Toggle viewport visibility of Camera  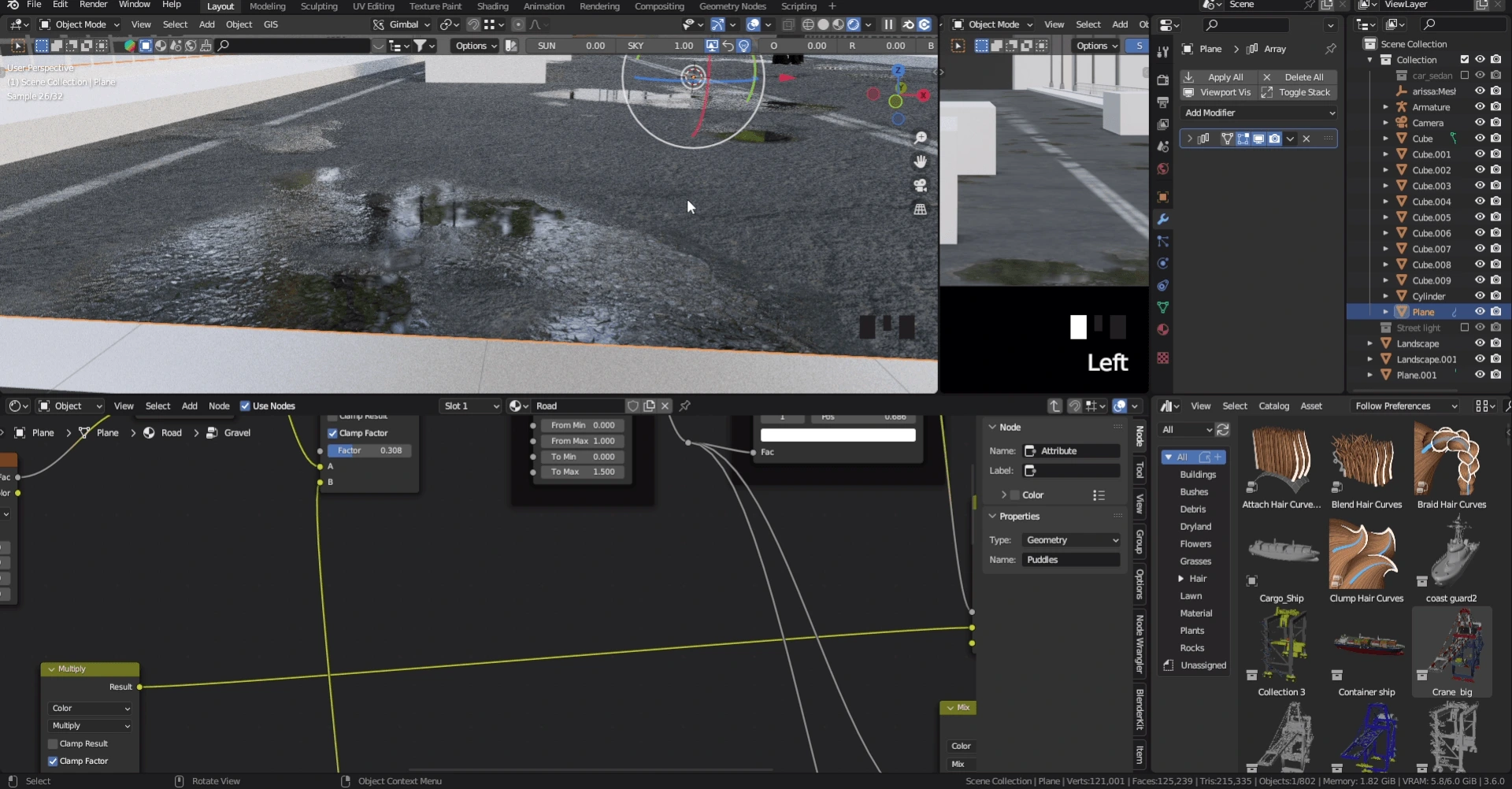pyautogui.click(x=1480, y=123)
